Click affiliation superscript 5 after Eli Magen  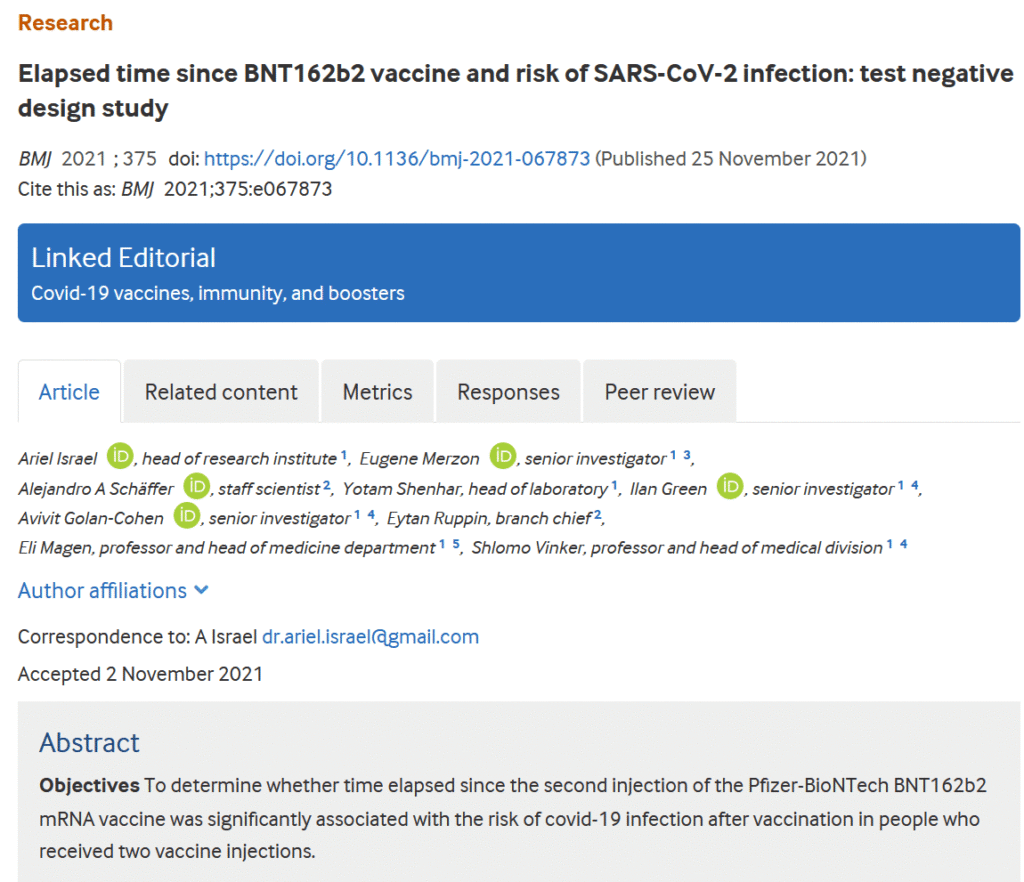coord(456,543)
